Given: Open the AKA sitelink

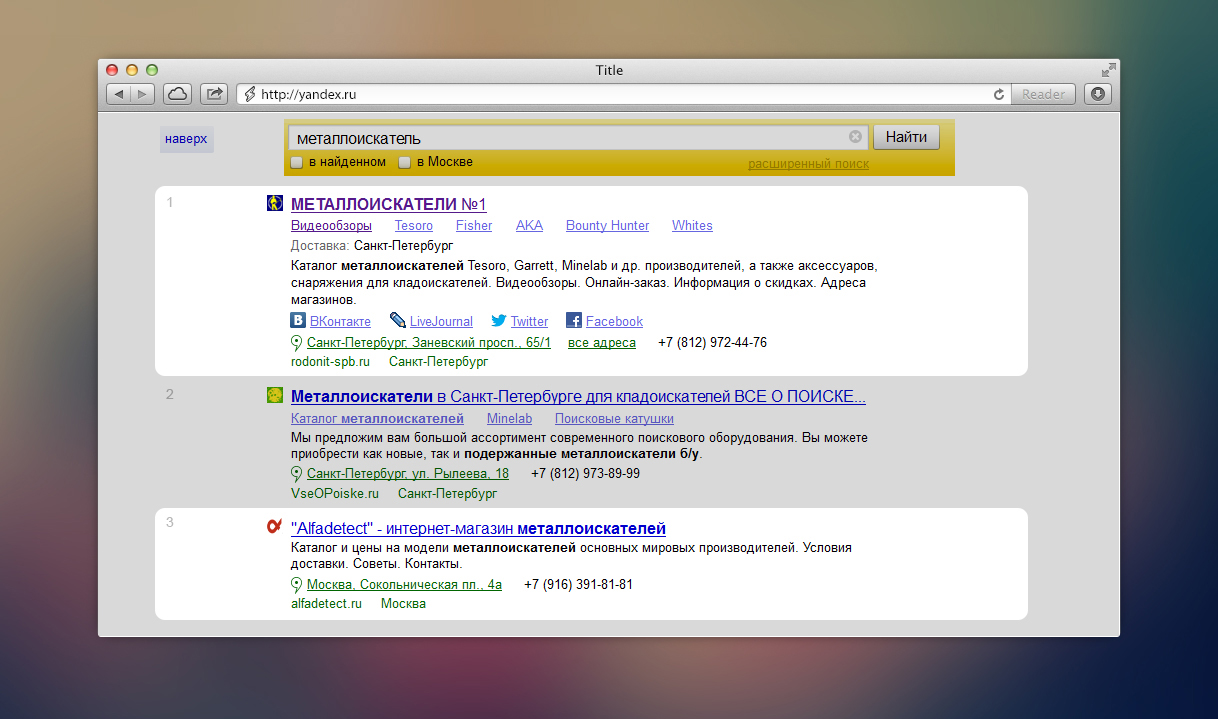Looking at the screenshot, I should (x=529, y=226).
